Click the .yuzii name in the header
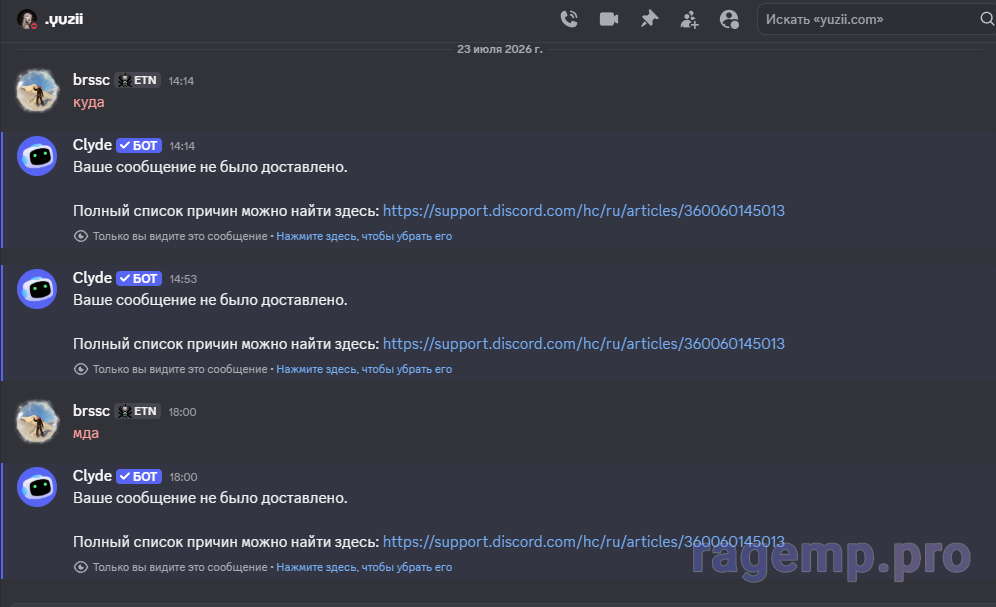This screenshot has height=607, width=996. 64,19
